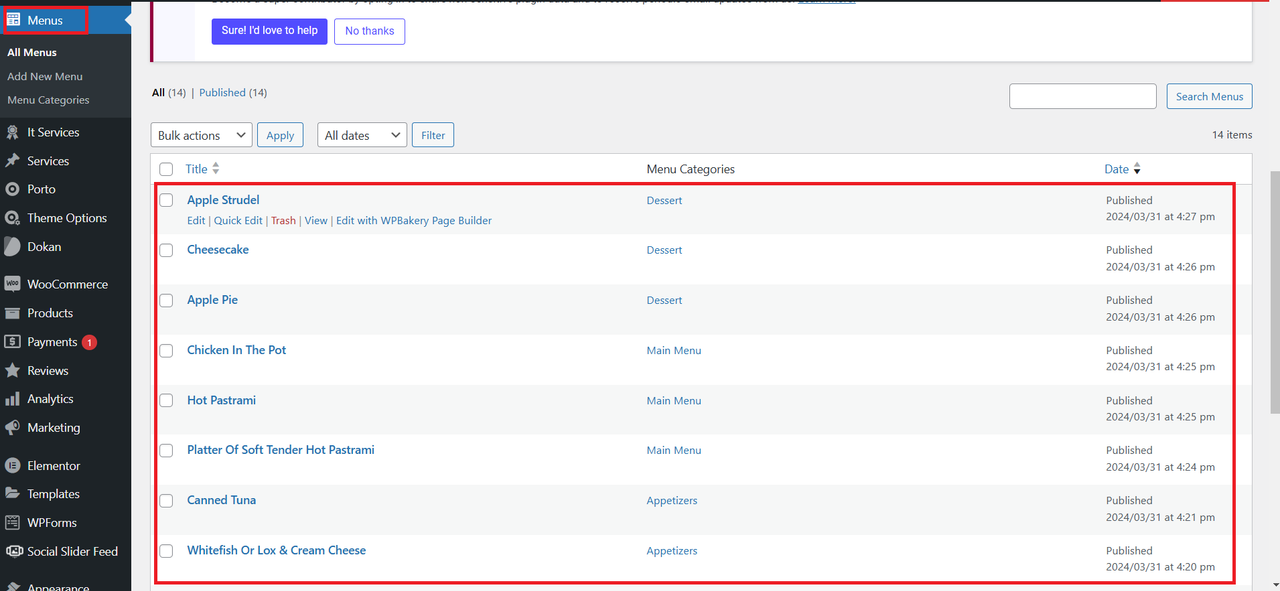Click Edit with WPBakery Page Builder link
The width and height of the screenshot is (1280, 591).
[414, 220]
